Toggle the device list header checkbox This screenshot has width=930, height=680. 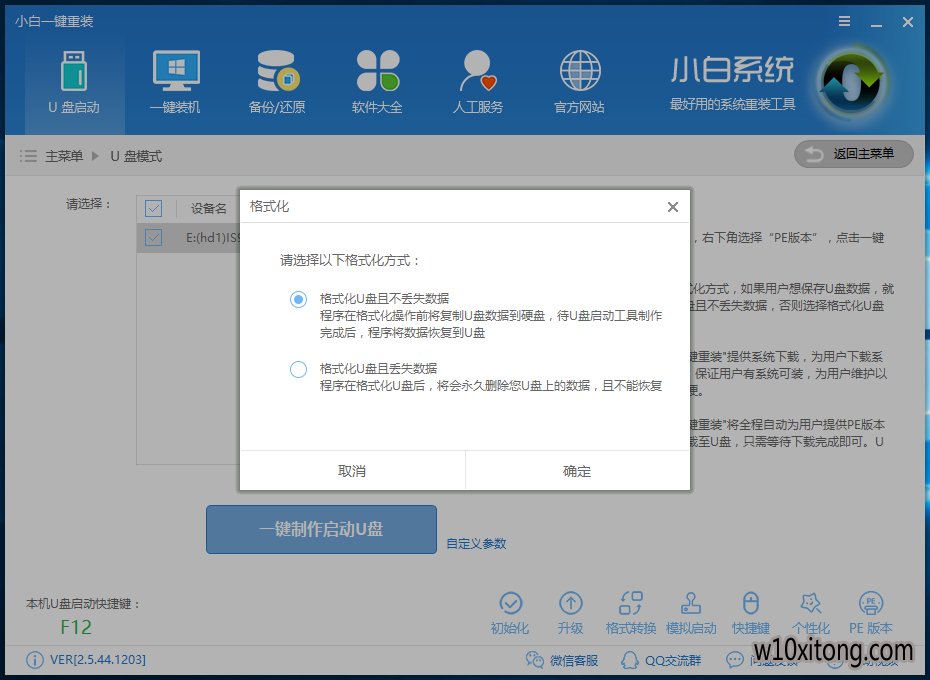[x=153, y=208]
